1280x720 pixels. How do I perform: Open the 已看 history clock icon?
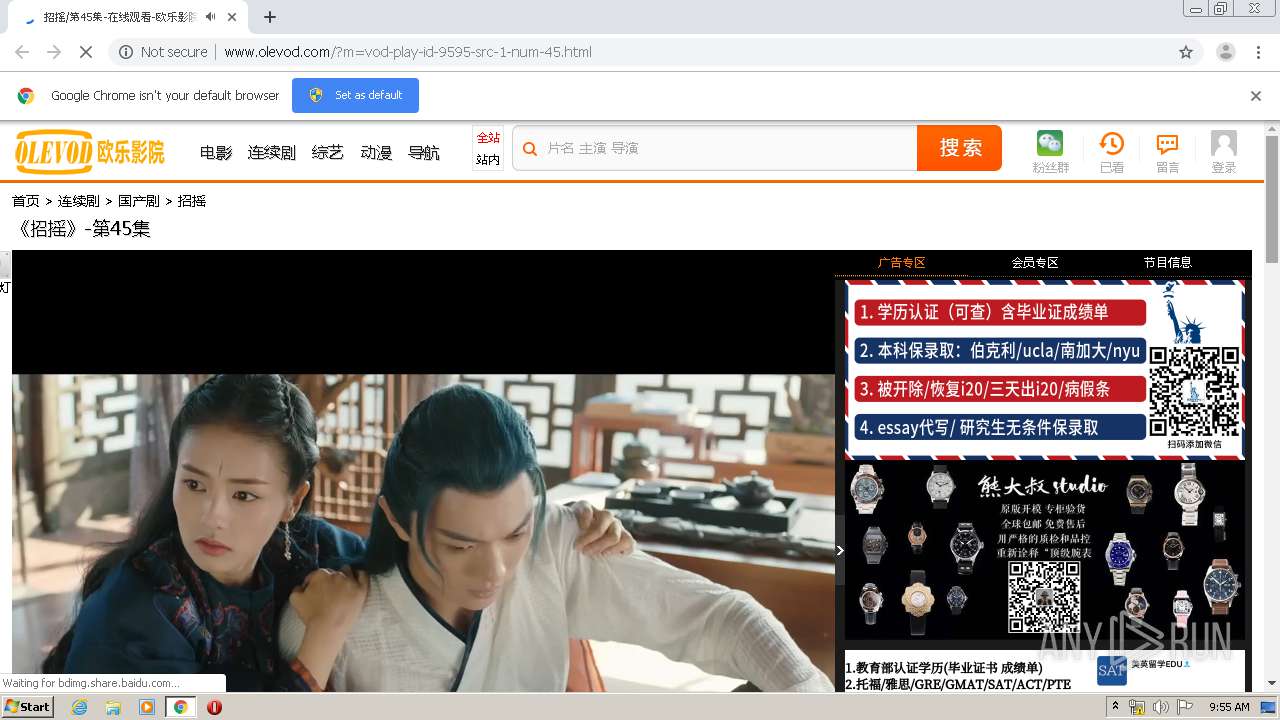(1111, 143)
